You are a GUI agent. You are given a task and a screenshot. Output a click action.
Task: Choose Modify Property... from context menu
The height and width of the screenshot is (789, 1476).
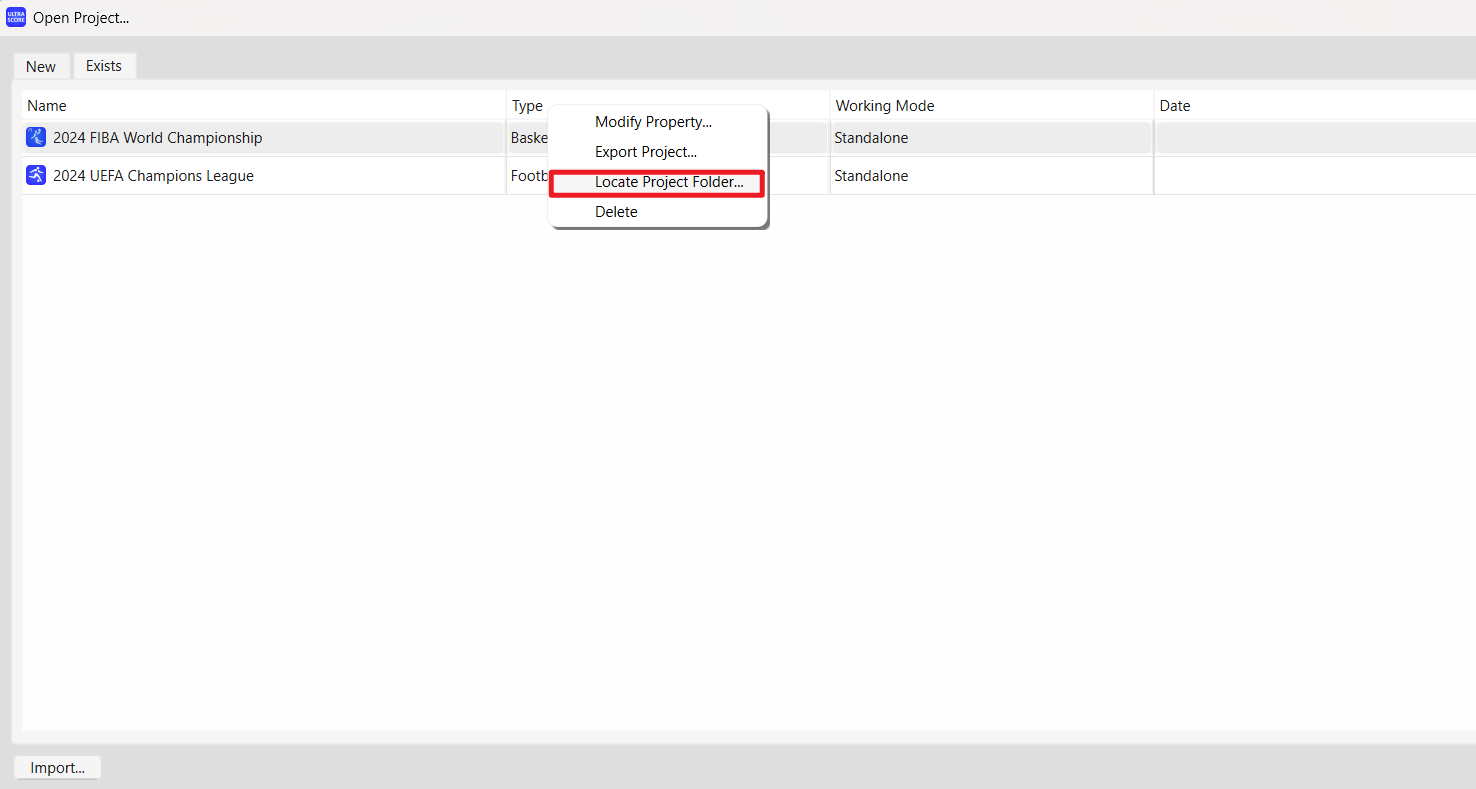653,122
